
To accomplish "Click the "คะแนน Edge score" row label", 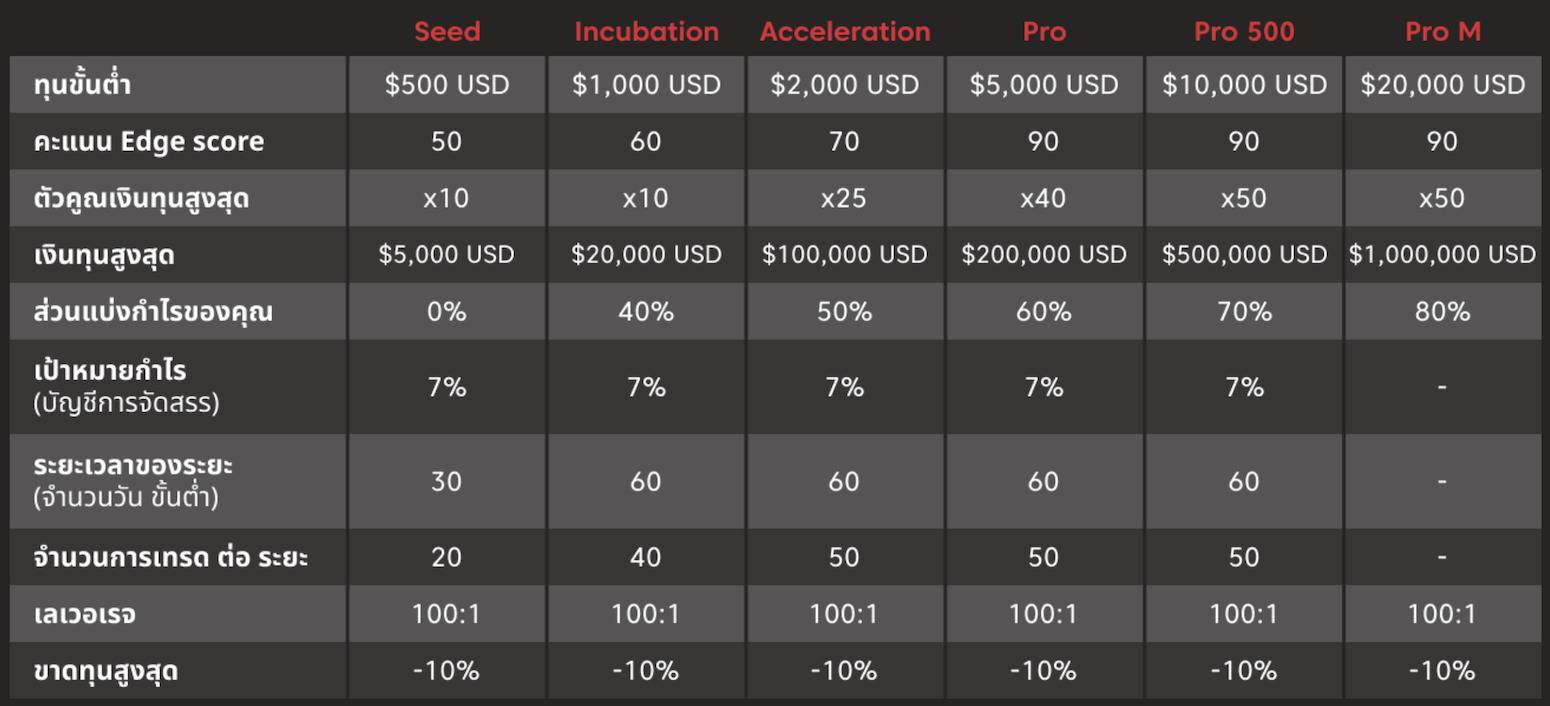I will [148, 141].
